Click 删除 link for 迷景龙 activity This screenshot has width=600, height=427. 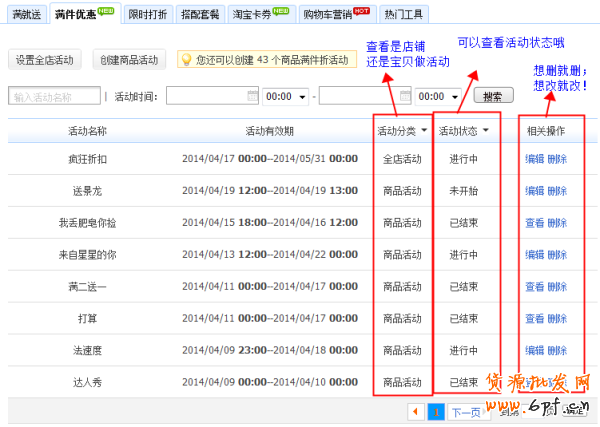[x=557, y=191]
